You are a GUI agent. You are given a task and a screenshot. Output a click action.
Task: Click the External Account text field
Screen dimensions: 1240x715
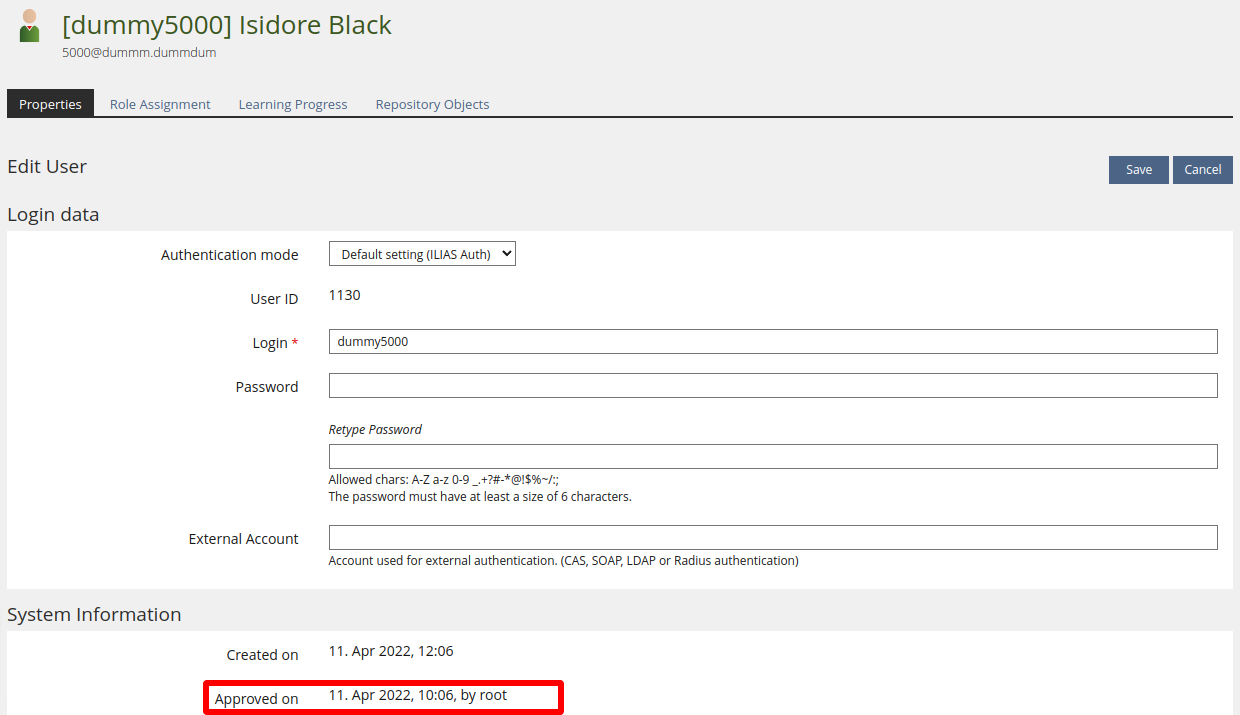772,538
